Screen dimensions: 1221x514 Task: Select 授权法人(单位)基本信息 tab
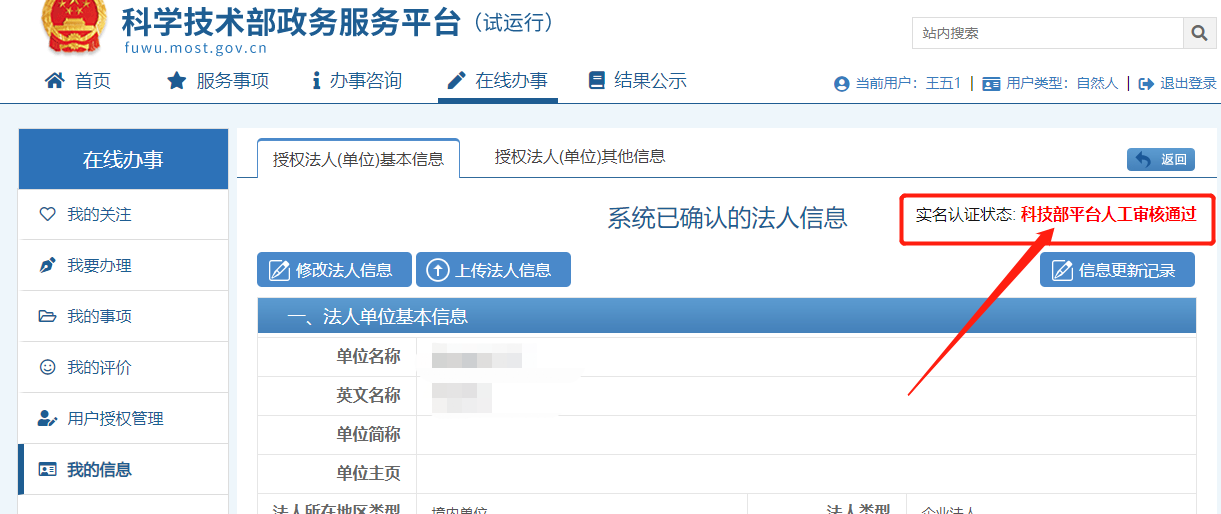(358, 159)
